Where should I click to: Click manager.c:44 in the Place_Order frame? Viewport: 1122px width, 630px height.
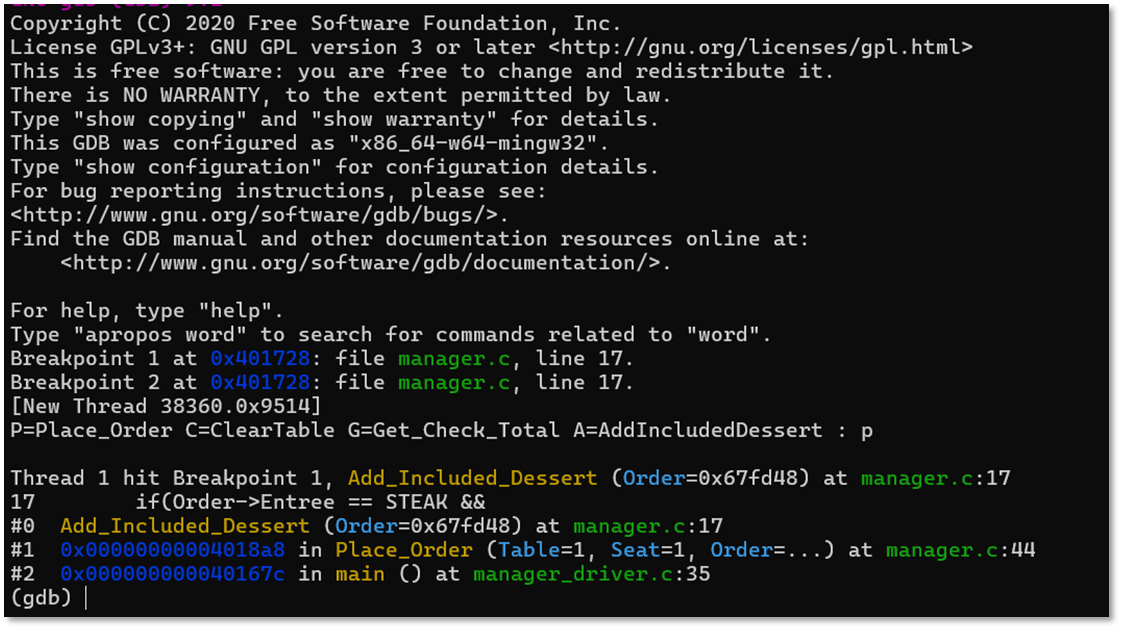960,550
